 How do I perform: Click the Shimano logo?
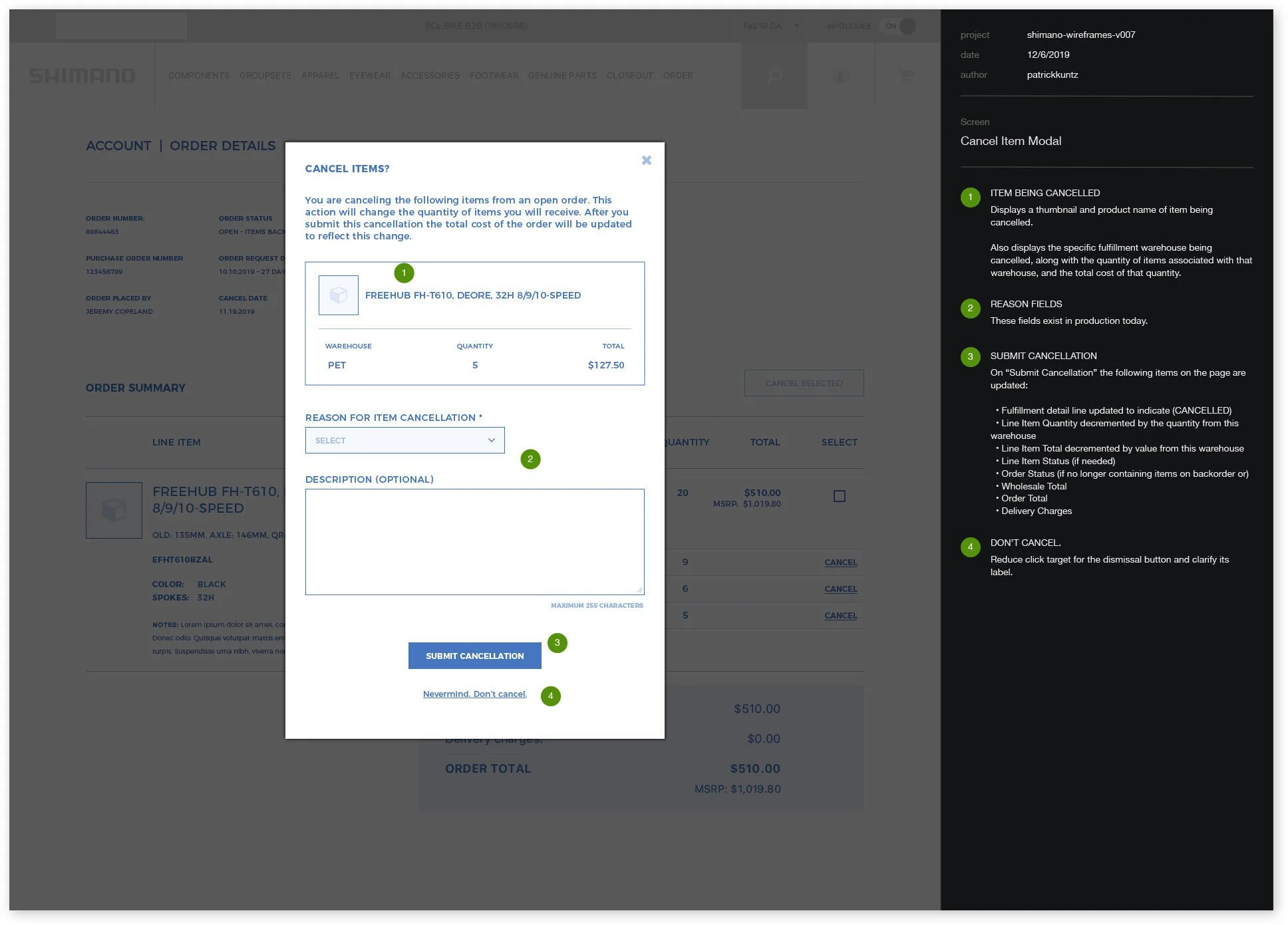82,76
